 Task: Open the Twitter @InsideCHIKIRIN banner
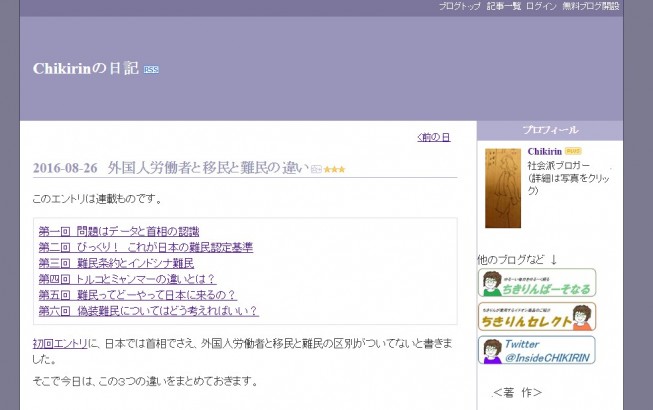pyautogui.click(x=536, y=350)
